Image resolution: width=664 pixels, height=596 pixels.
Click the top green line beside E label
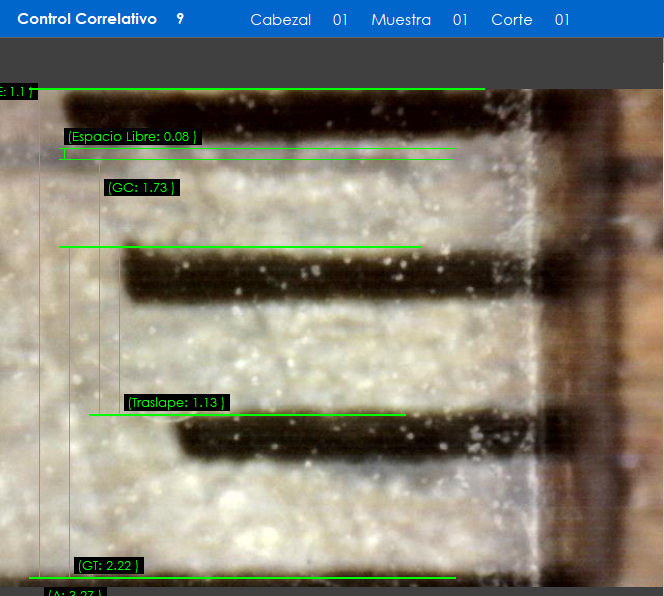[260, 89]
